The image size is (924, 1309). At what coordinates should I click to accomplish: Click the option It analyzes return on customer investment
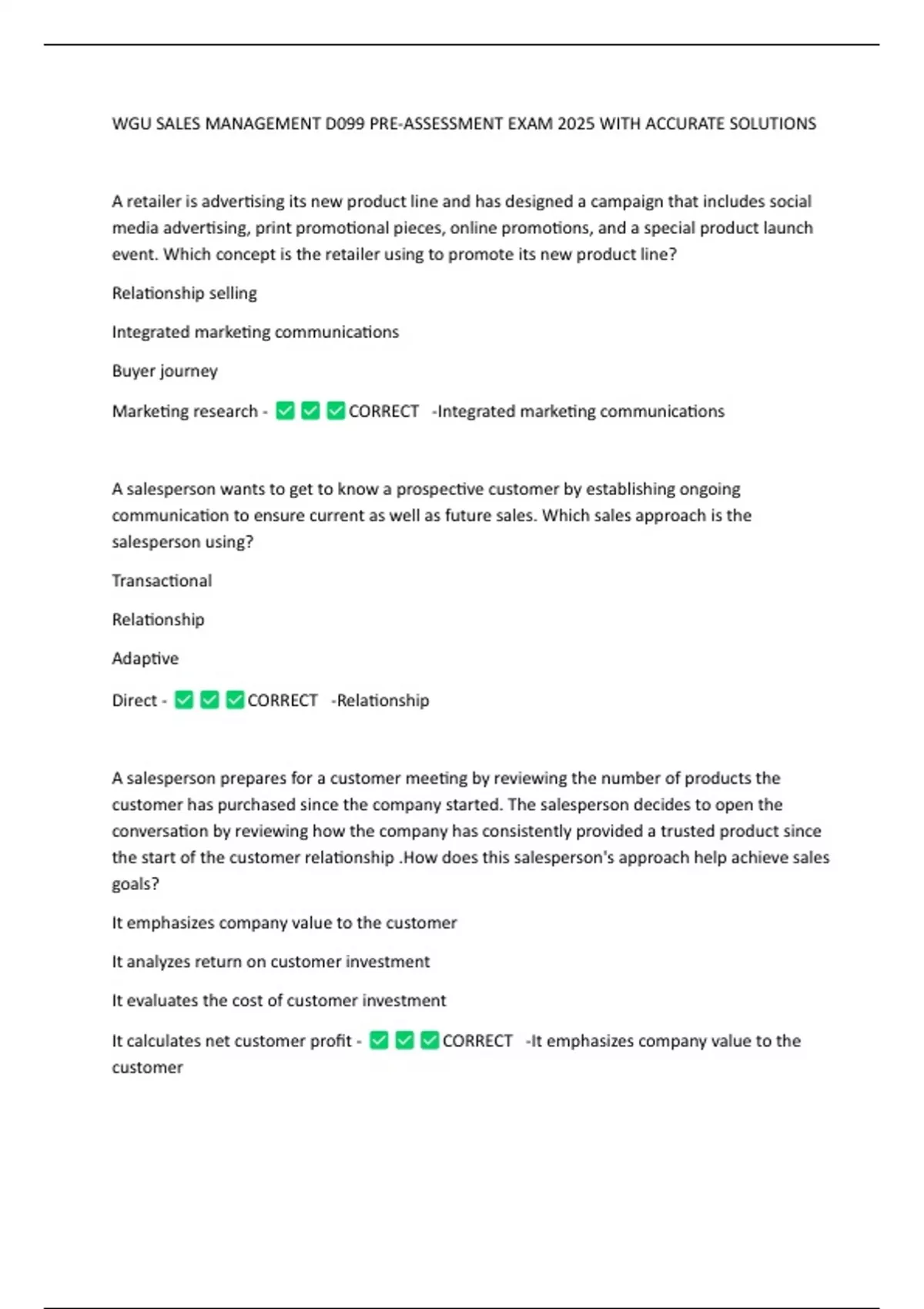270,961
